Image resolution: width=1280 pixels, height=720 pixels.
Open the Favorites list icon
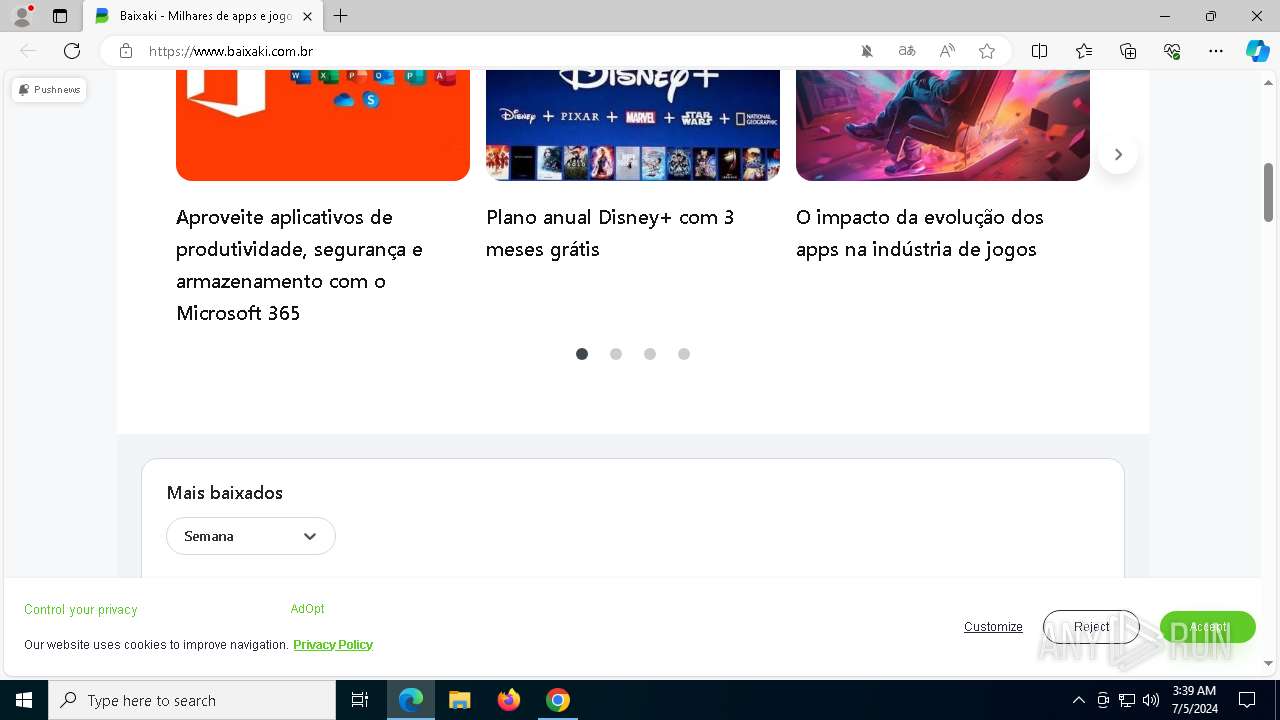tap(1084, 51)
